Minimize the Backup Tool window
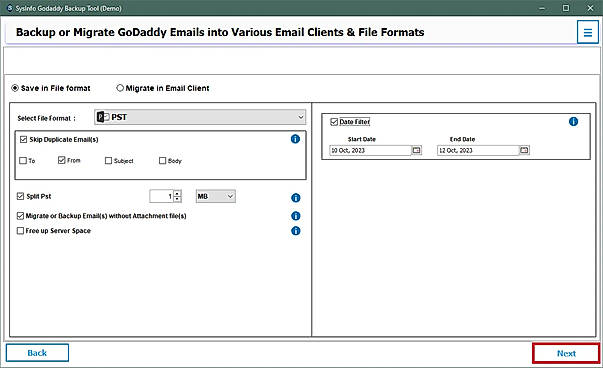The image size is (603, 368). (542, 8)
